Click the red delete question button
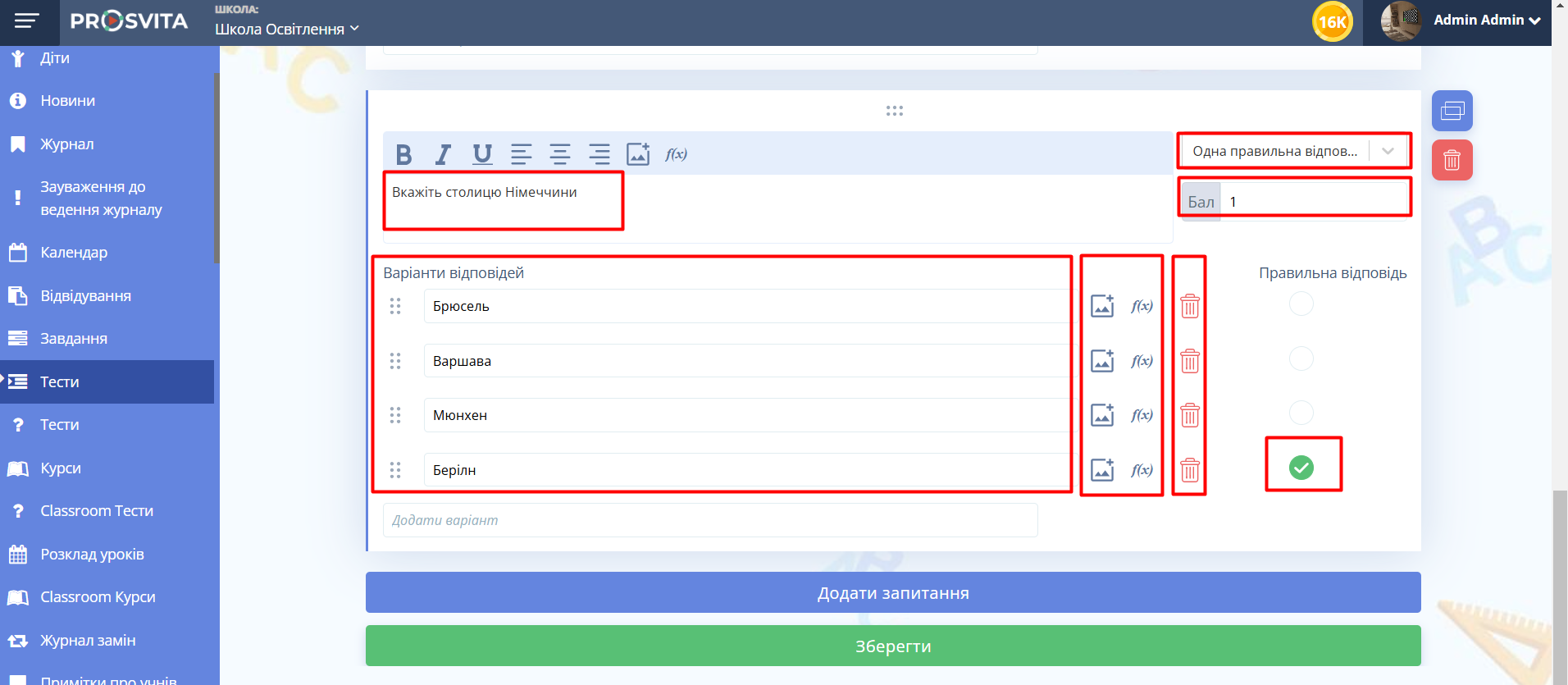Viewport: 1568px width, 685px height. pyautogui.click(x=1452, y=160)
